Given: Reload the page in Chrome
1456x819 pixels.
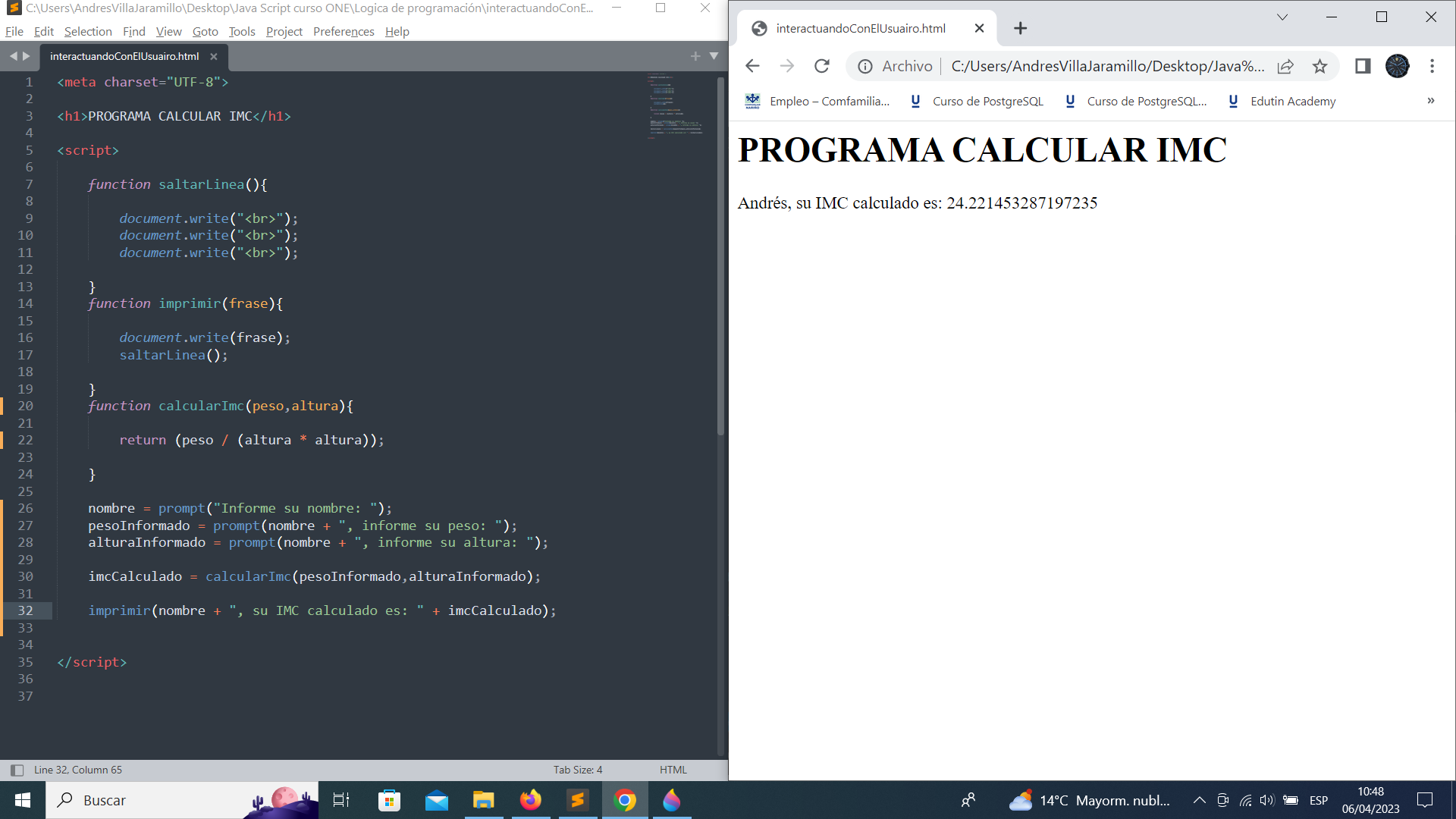Looking at the screenshot, I should tap(822, 66).
